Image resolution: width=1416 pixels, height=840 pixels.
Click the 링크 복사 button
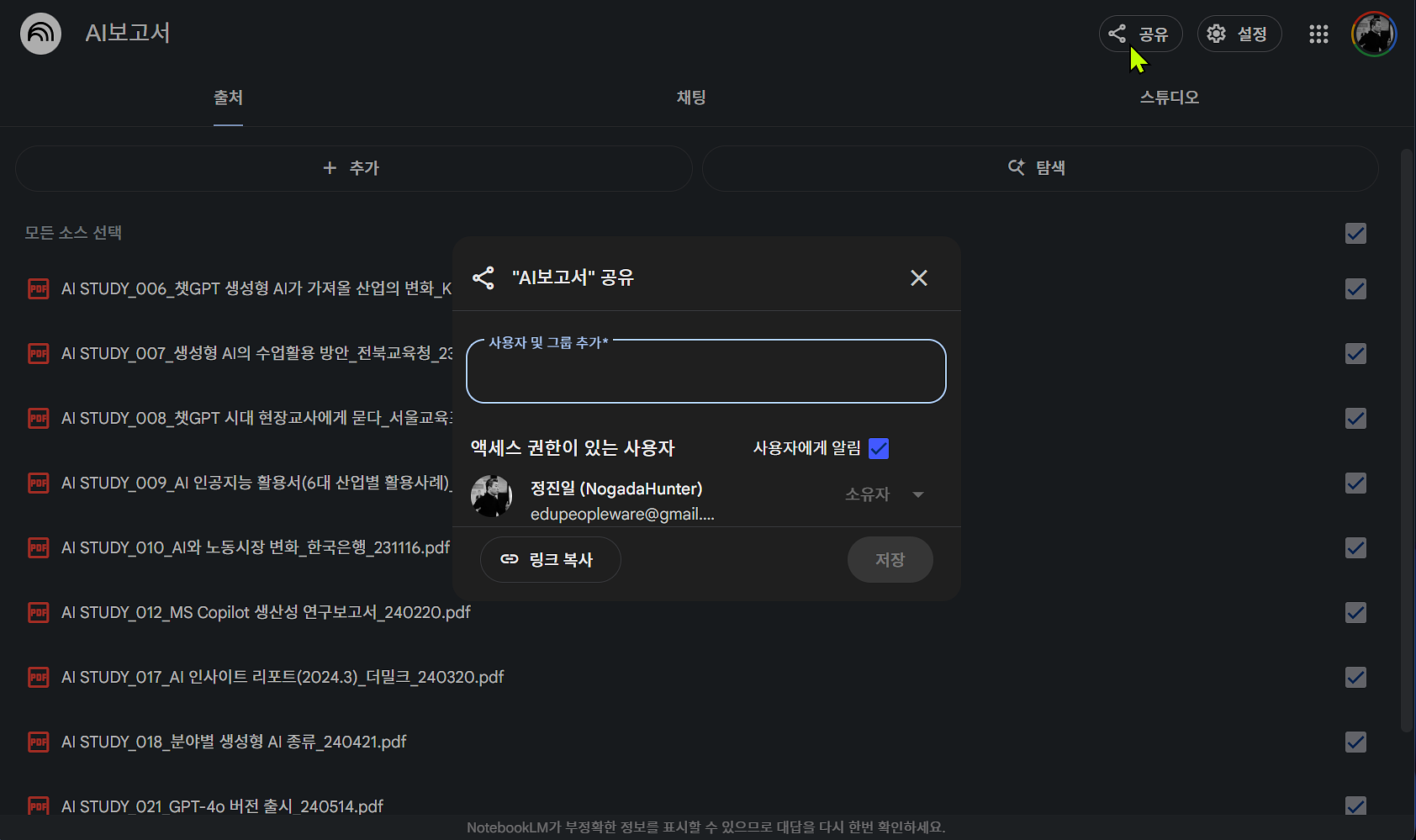point(550,559)
